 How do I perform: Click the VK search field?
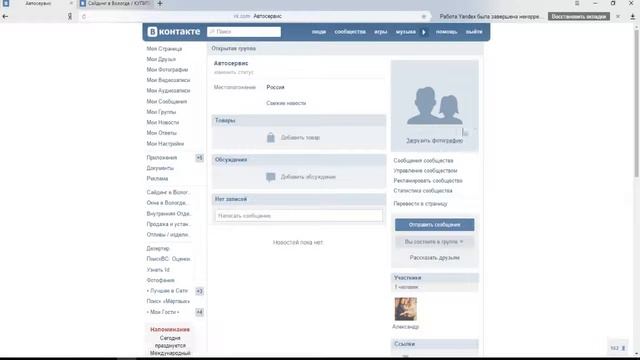(x=244, y=32)
